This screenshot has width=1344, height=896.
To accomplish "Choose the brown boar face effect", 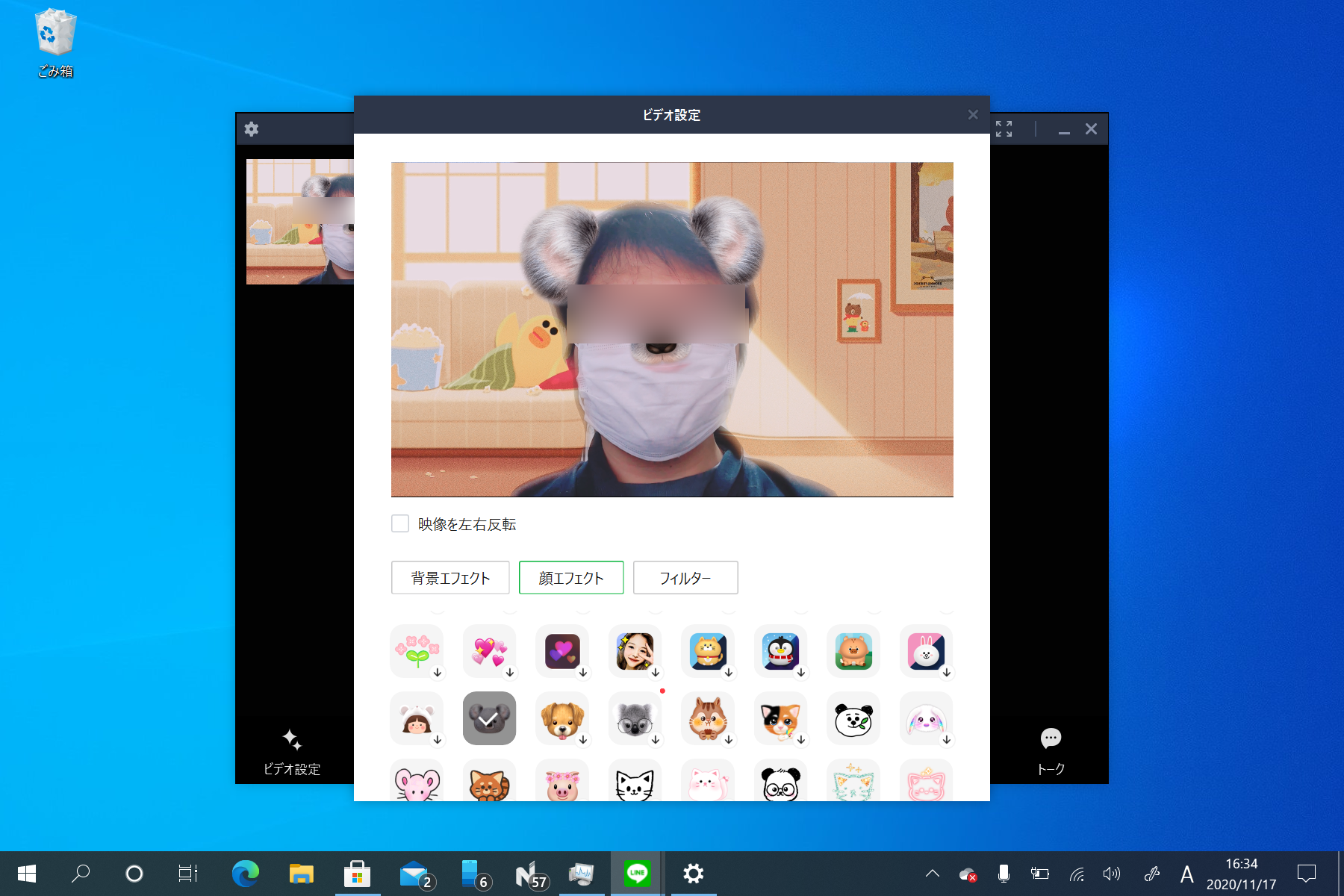I will 853,651.
